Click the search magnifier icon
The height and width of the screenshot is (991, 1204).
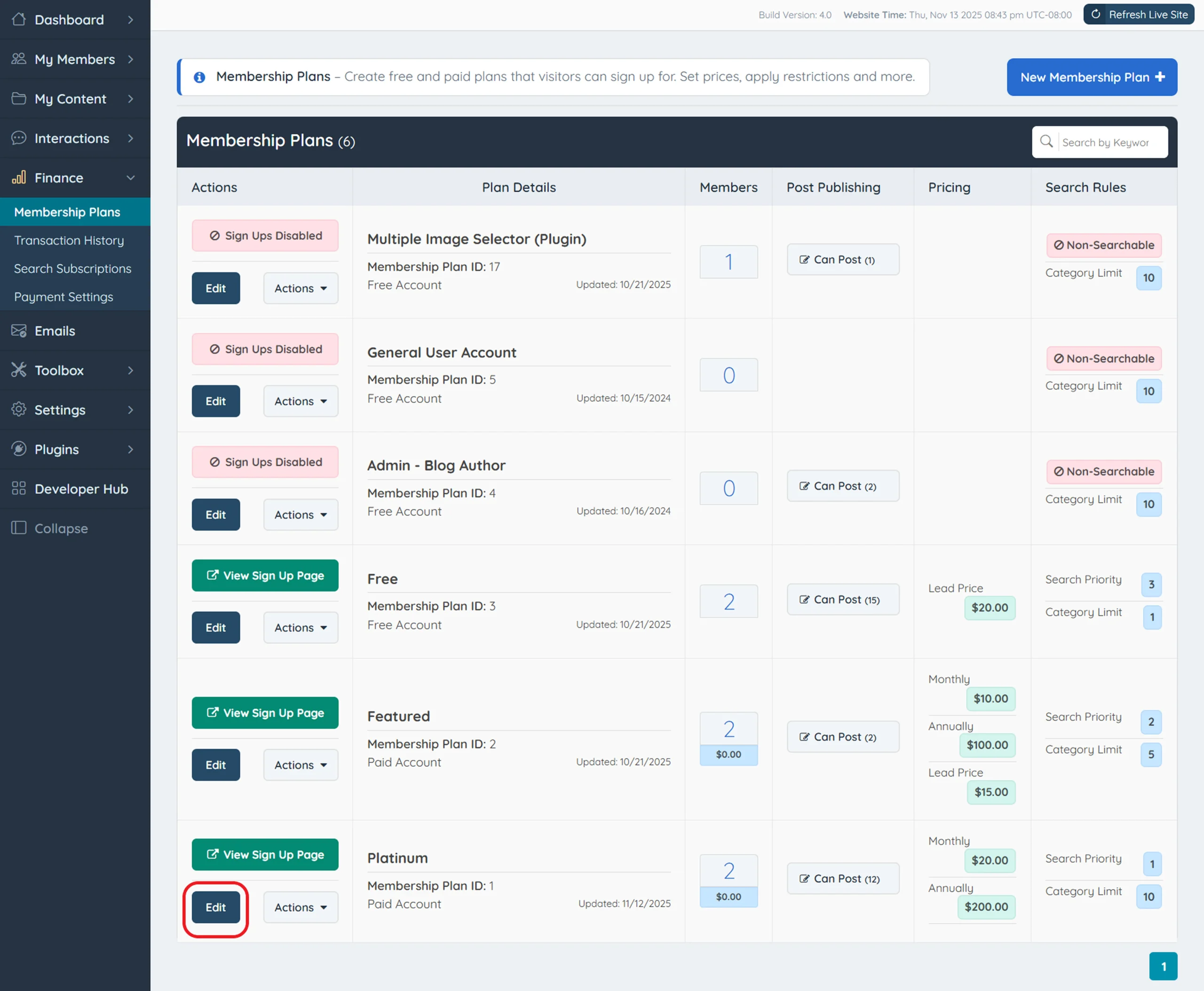[x=1046, y=142]
